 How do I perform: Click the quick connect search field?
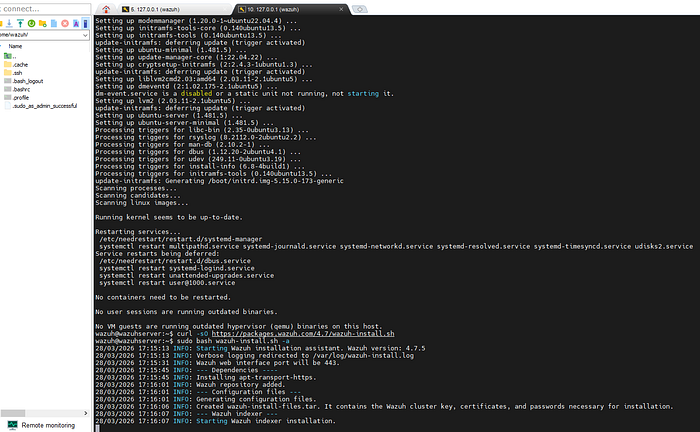click(x=45, y=9)
